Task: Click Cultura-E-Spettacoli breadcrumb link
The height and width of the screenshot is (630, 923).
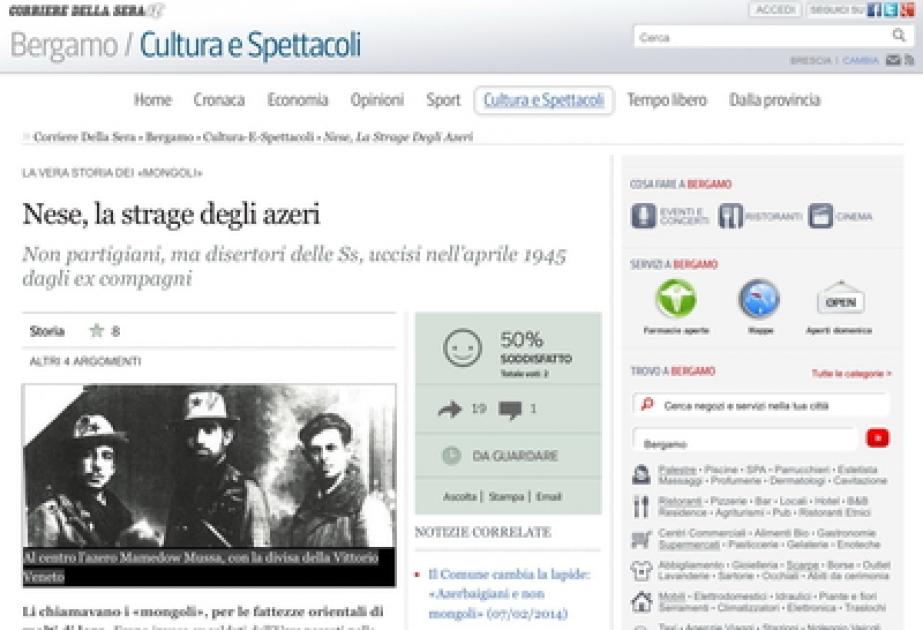Action: click(x=258, y=137)
